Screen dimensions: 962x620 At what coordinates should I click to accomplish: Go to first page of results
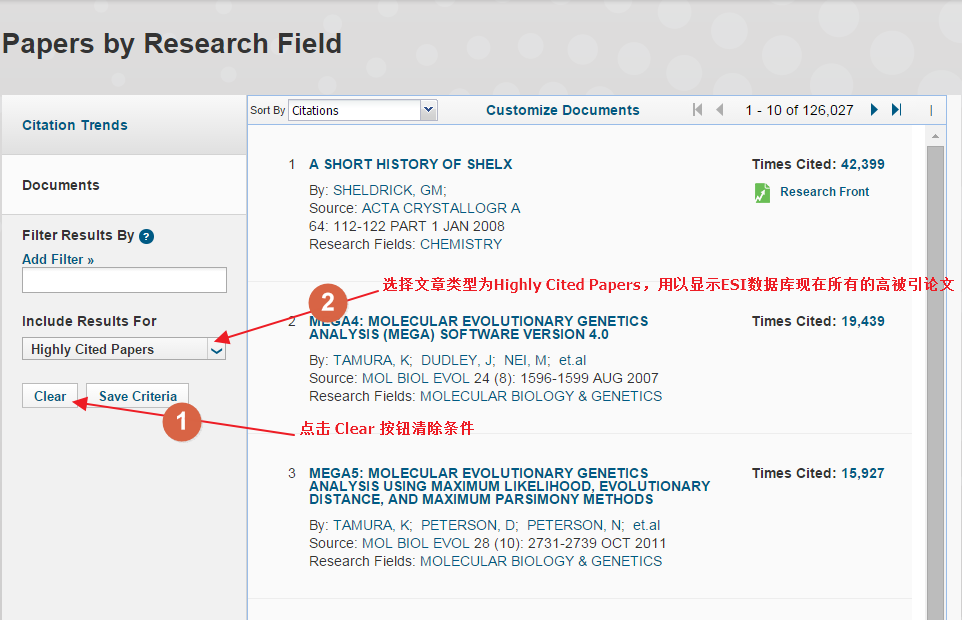tap(697, 110)
